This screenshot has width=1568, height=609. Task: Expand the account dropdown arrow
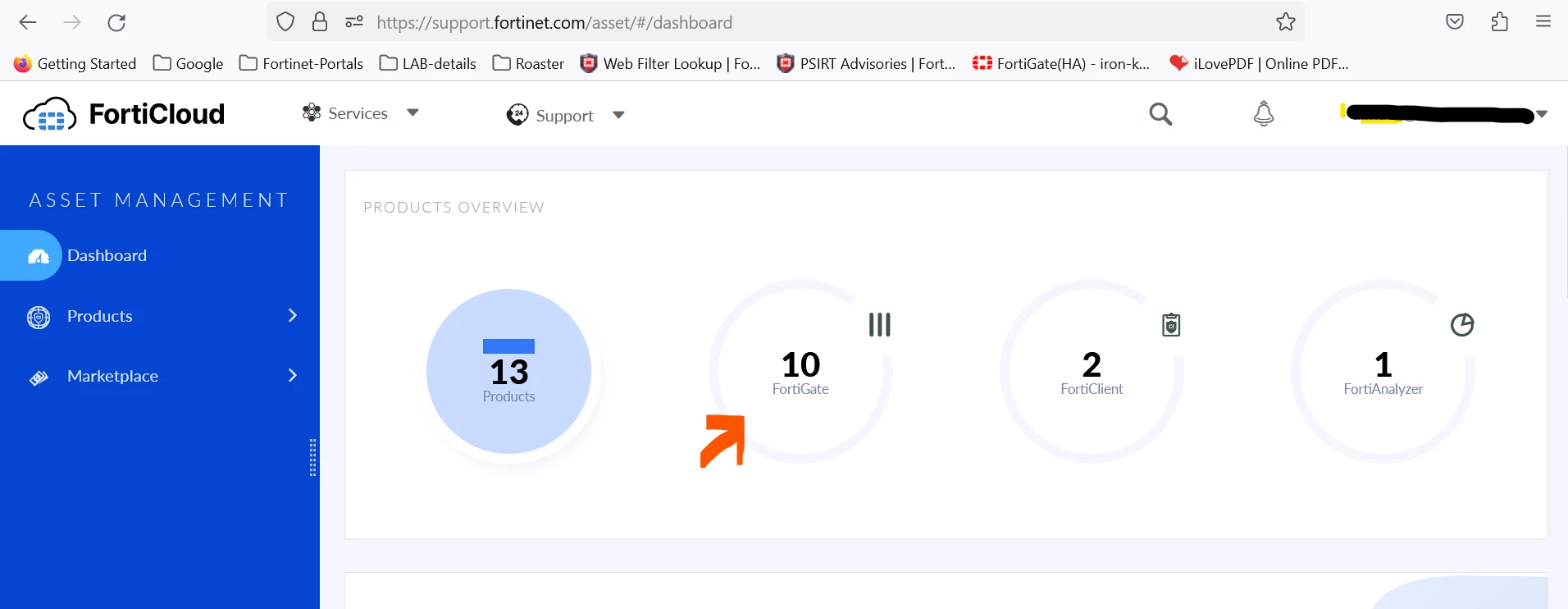point(1542,114)
